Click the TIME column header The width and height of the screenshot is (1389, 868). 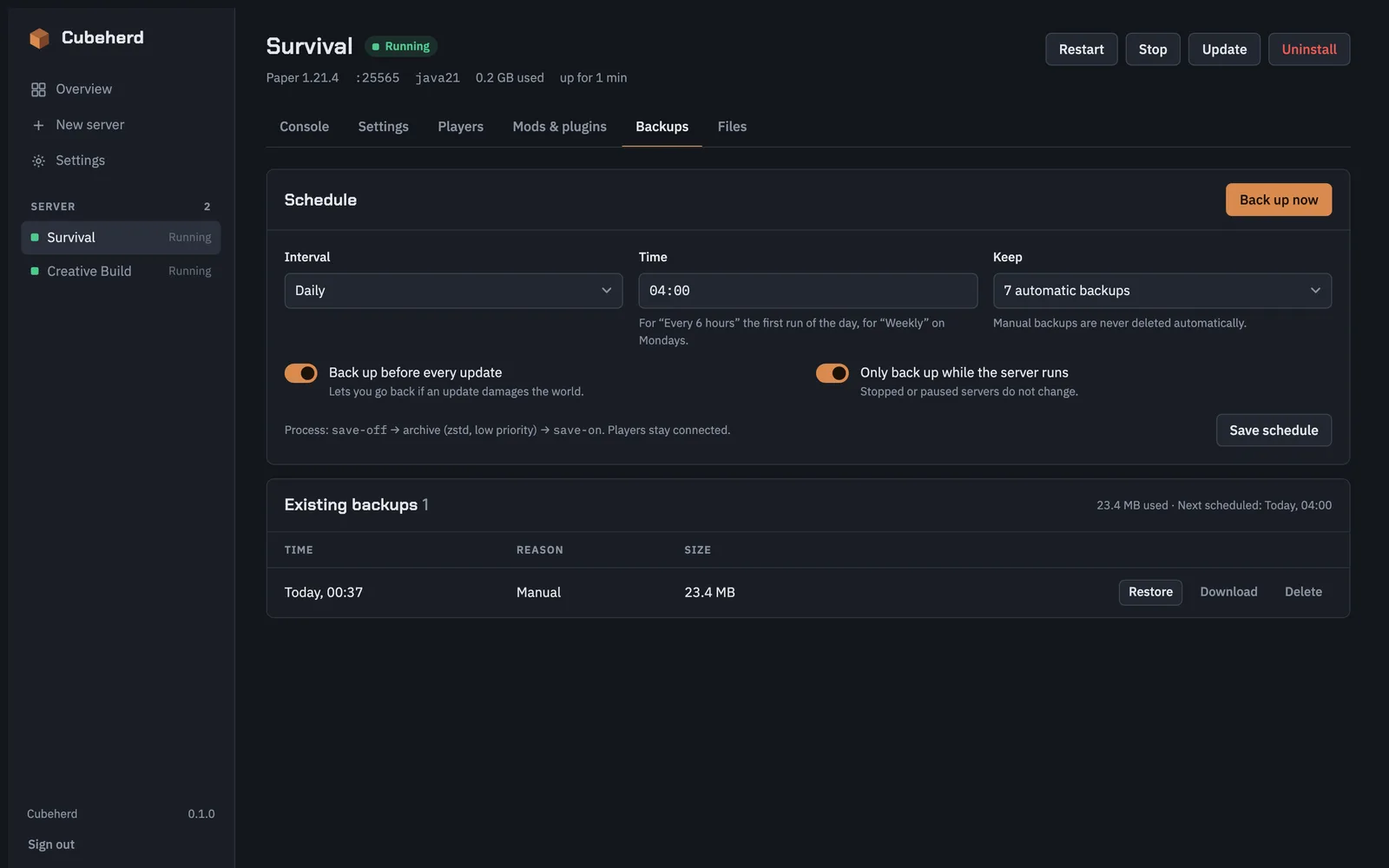click(299, 550)
